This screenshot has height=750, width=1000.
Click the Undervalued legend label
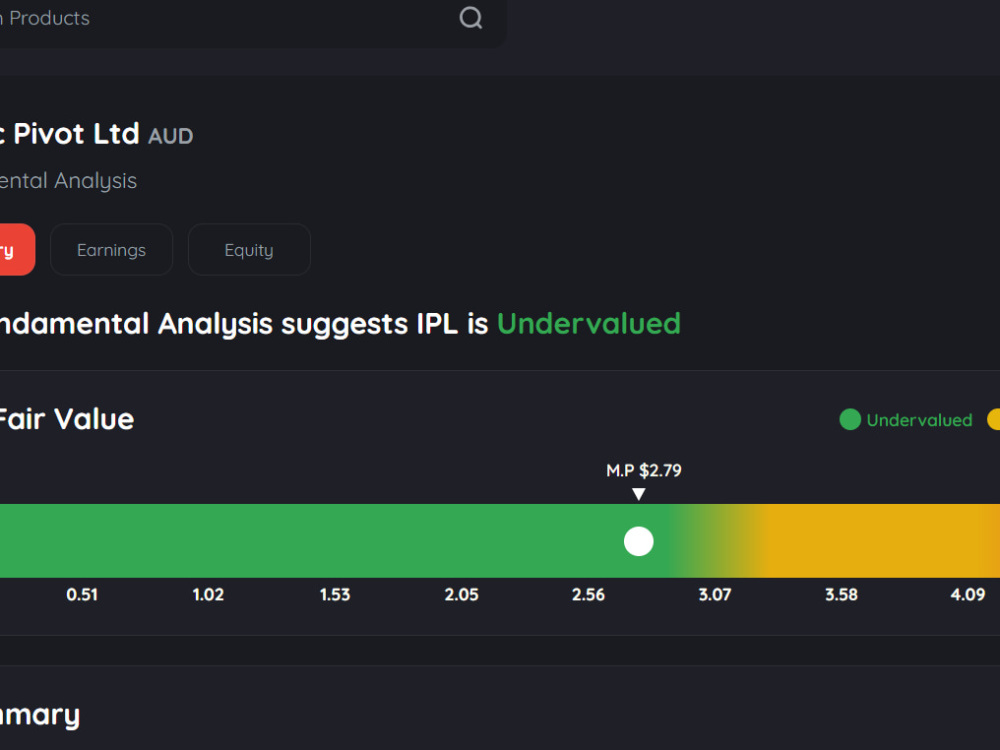[x=919, y=420]
